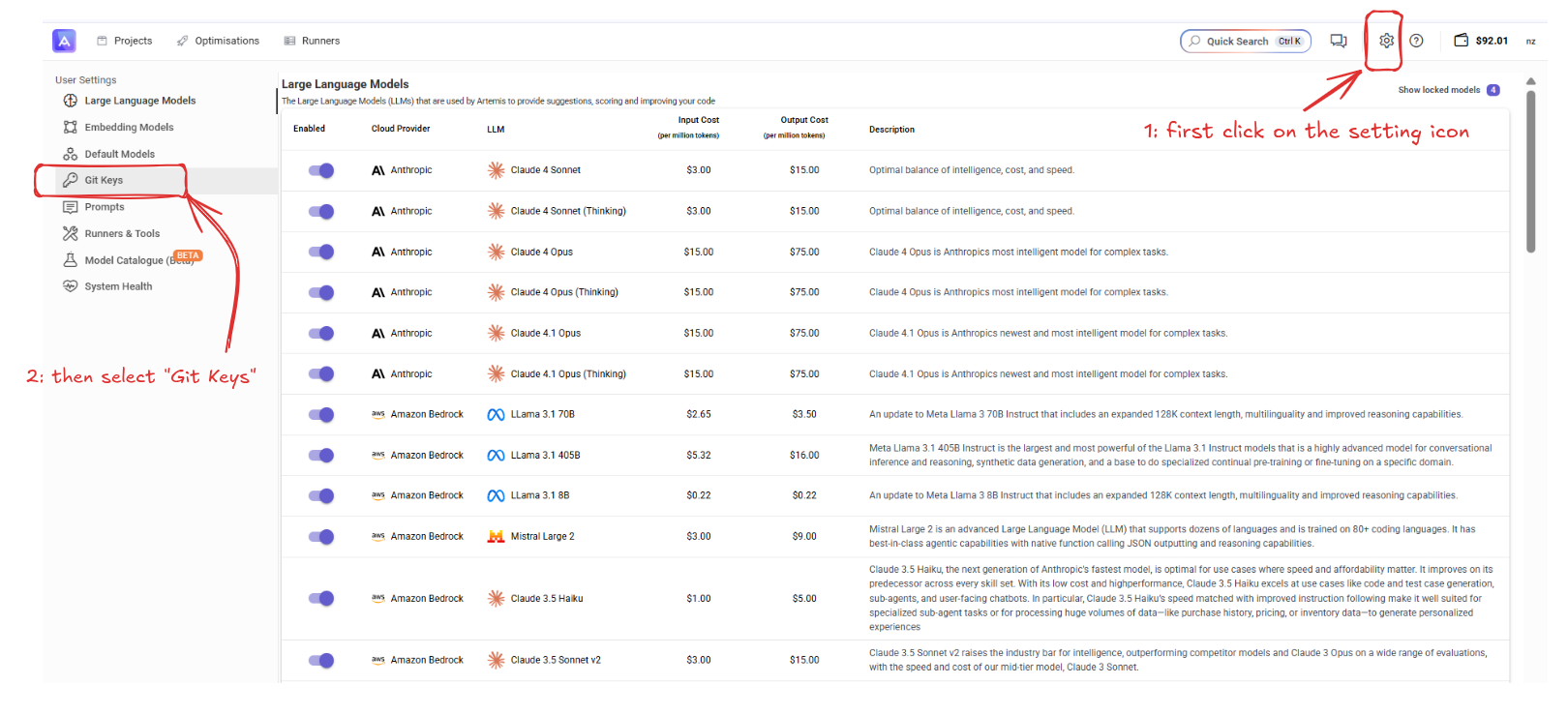Toggle off Claude 4.1 Opus model

[x=321, y=334]
